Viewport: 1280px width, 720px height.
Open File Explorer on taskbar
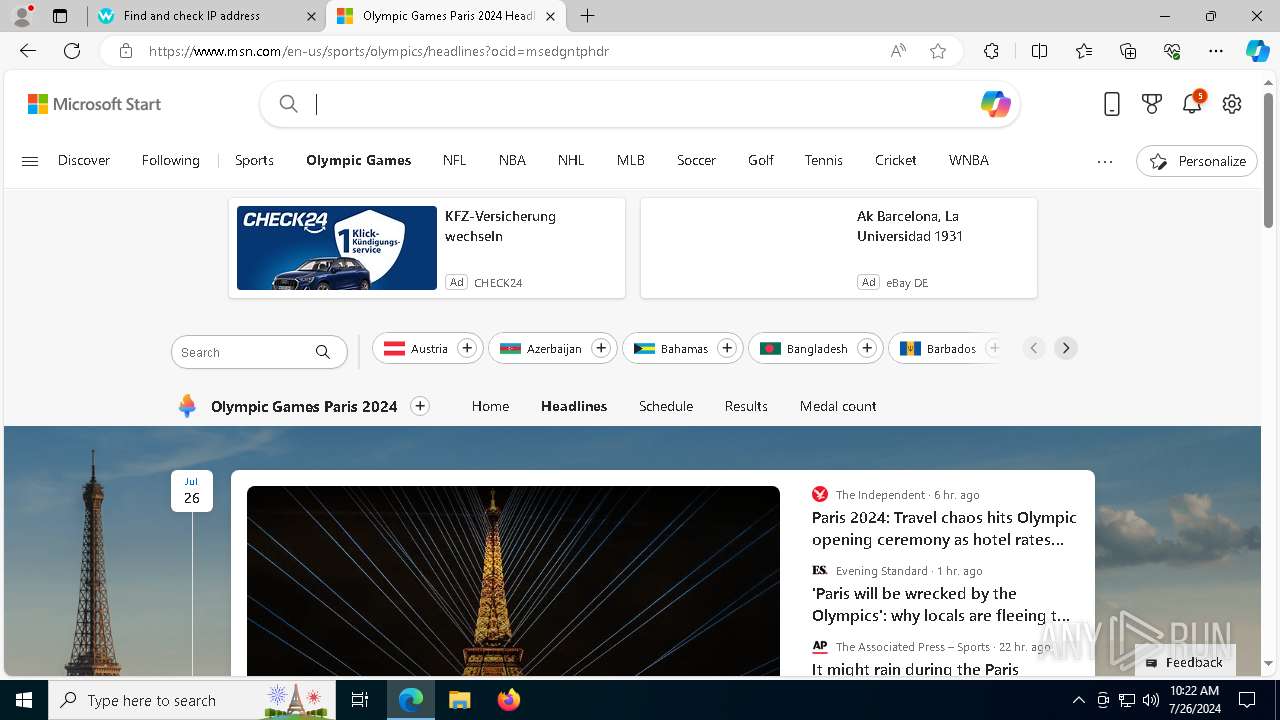(460, 700)
